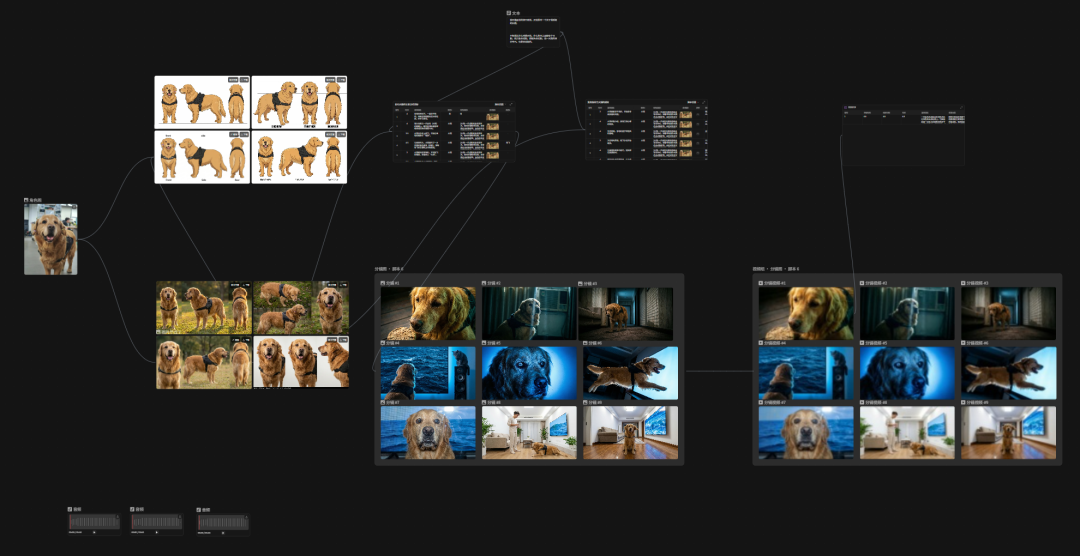Viewport: 1080px width, 556px height.
Task: Select the man with dog living room video clip
Action: (x=907, y=433)
